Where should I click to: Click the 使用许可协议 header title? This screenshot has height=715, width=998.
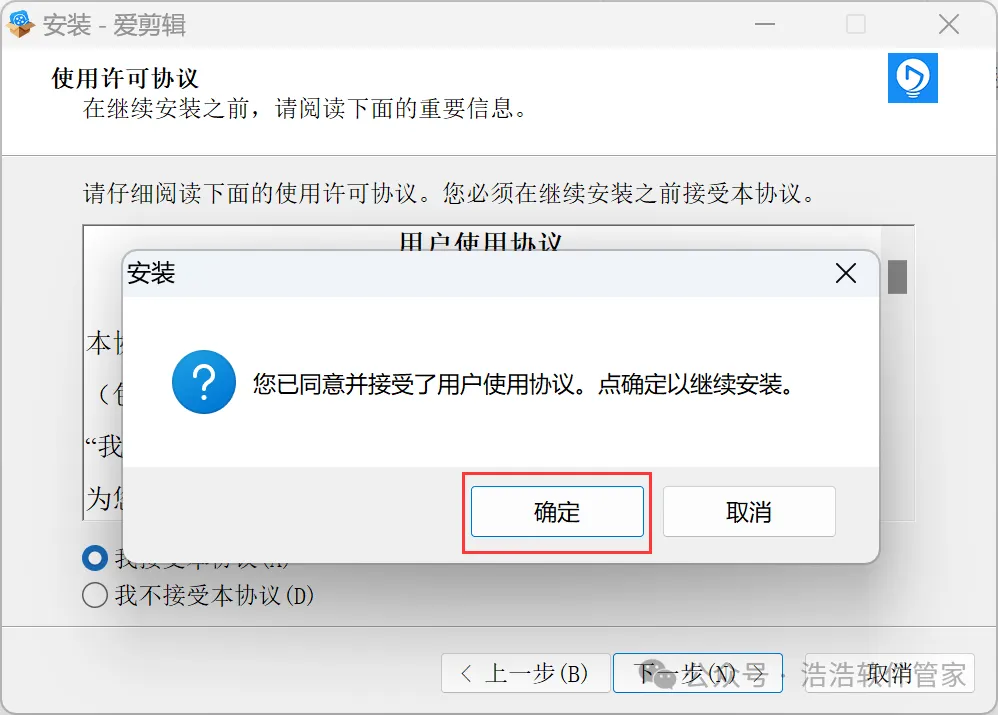coord(125,78)
